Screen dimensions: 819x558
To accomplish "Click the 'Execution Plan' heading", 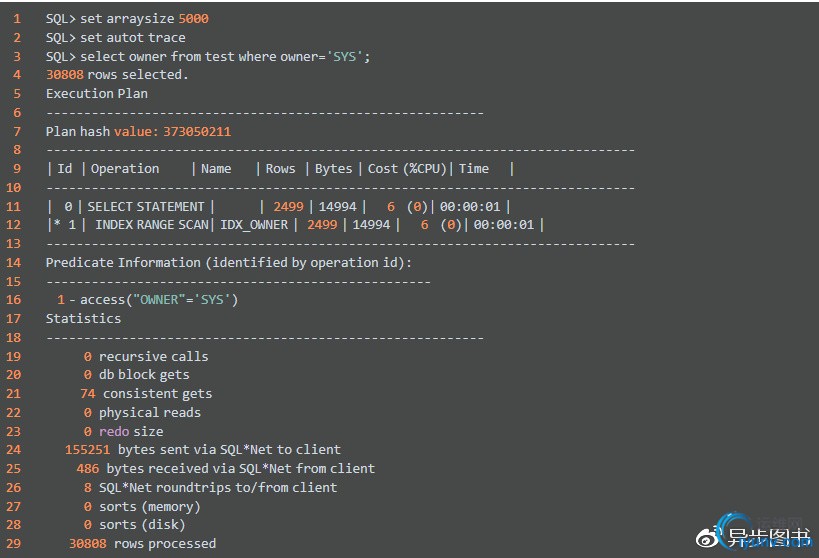I will pyautogui.click(x=97, y=93).
